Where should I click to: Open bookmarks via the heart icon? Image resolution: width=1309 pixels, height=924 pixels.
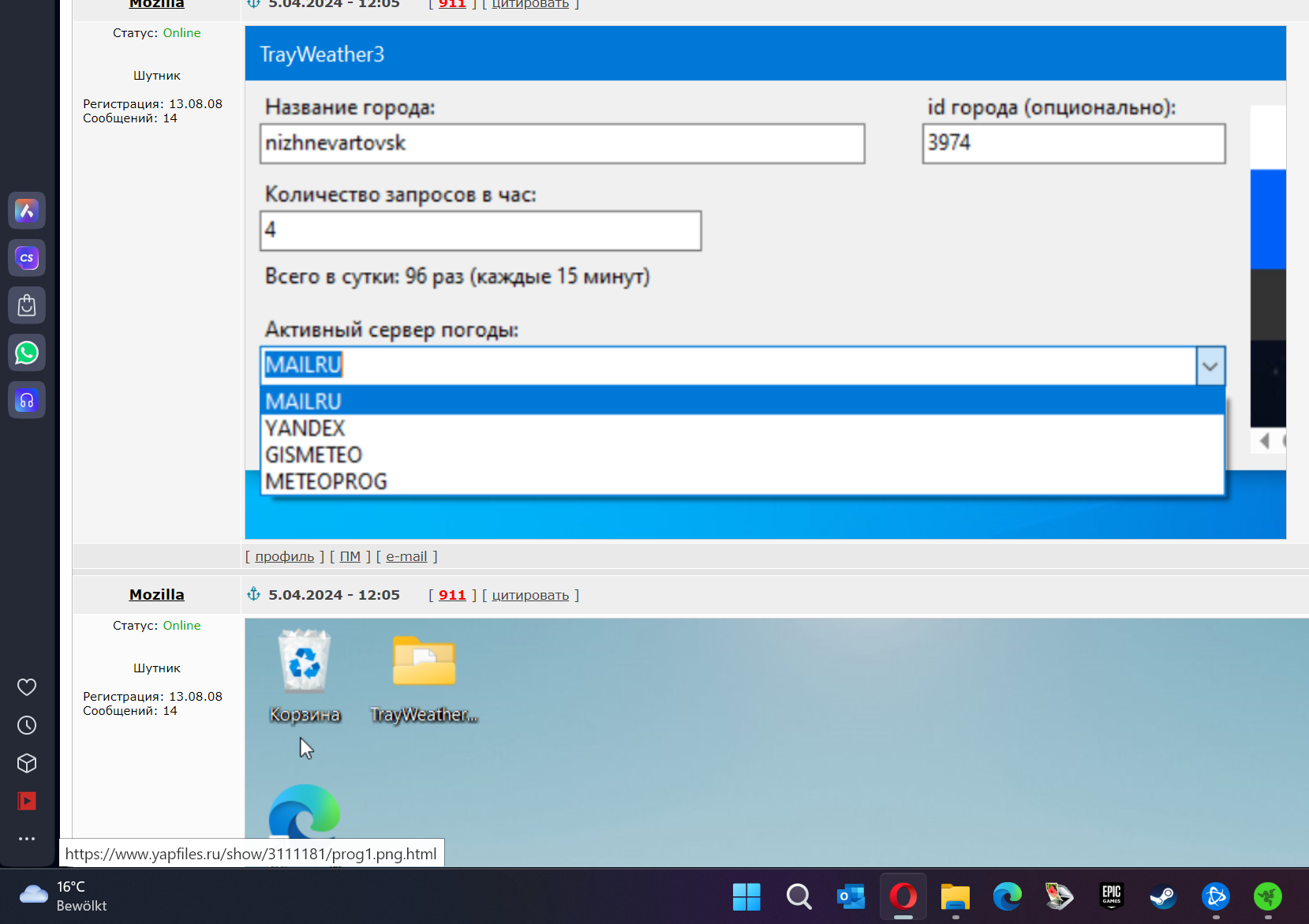click(27, 687)
